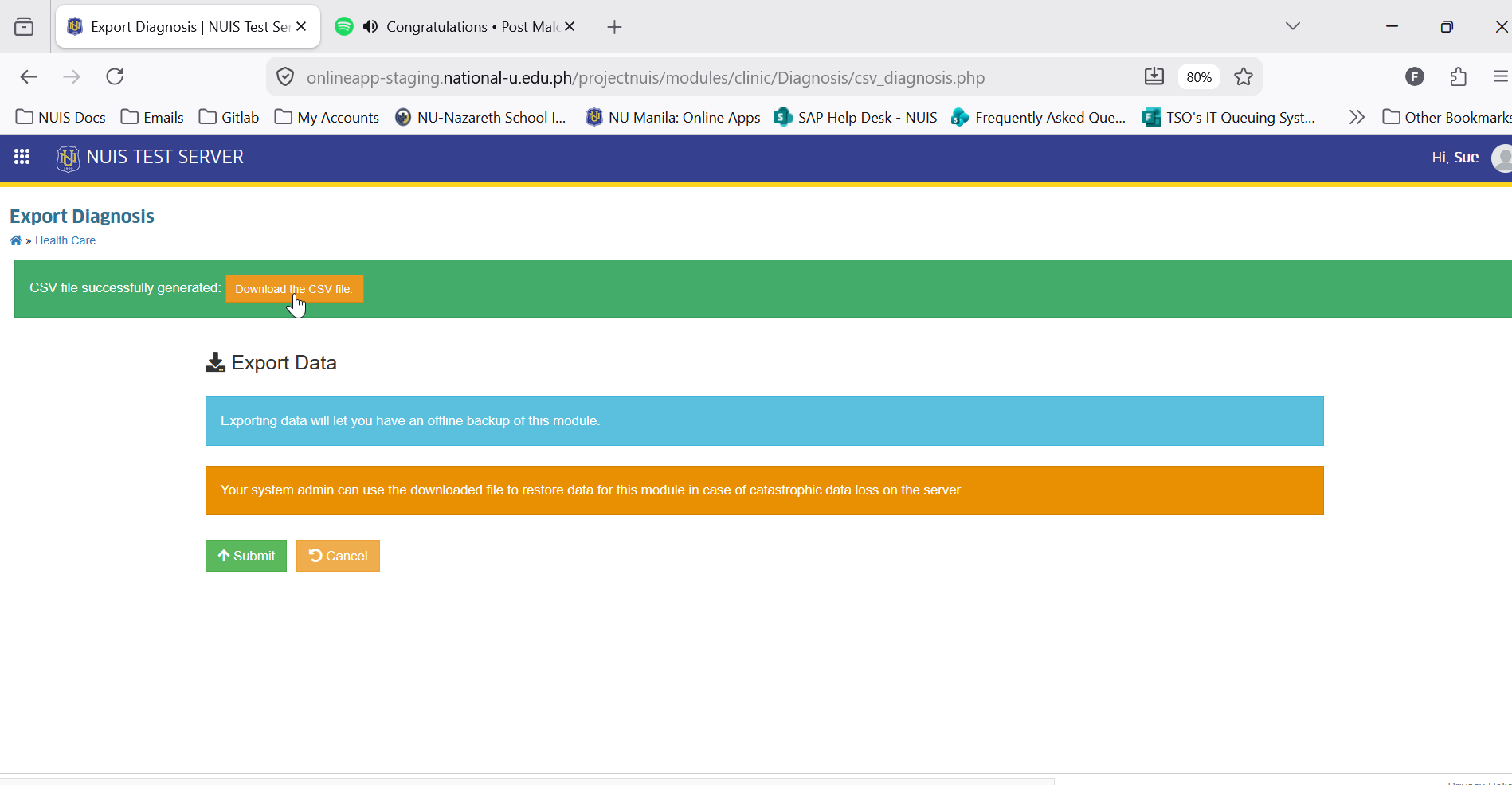The height and width of the screenshot is (785, 1512).
Task: Open NU Manila: Online Apps bookmark
Action: 673,117
